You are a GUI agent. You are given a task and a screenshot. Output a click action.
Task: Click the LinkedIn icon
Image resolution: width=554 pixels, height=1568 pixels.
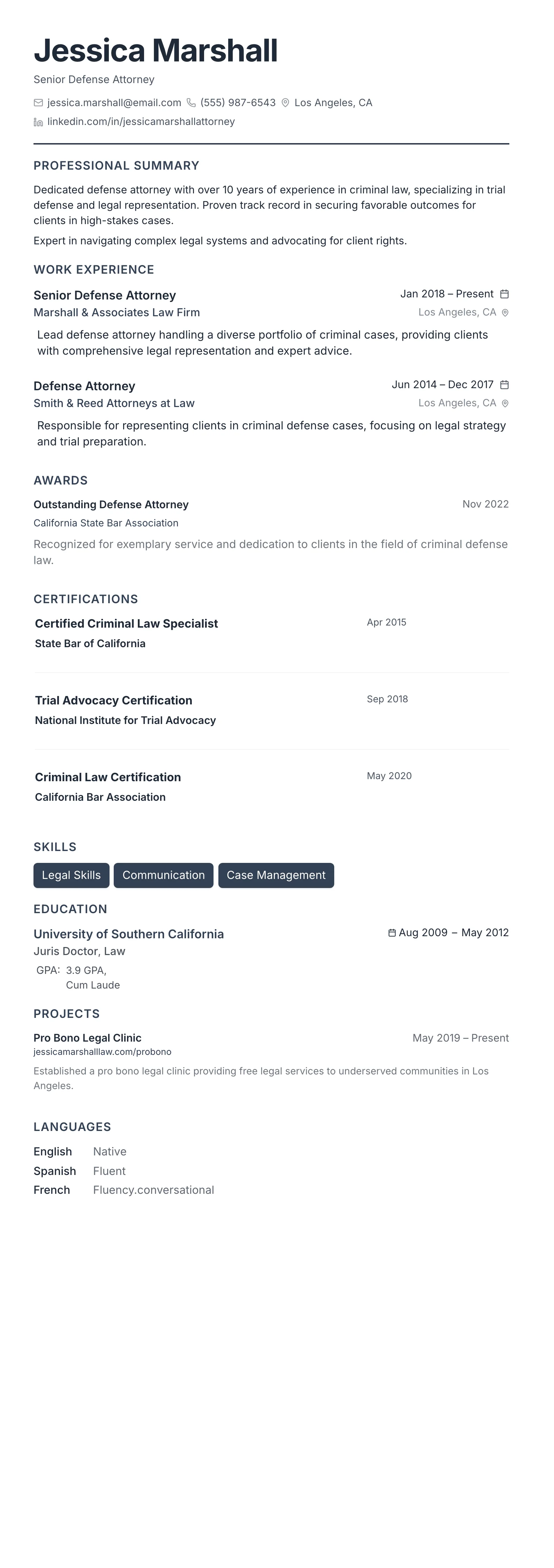click(x=38, y=122)
